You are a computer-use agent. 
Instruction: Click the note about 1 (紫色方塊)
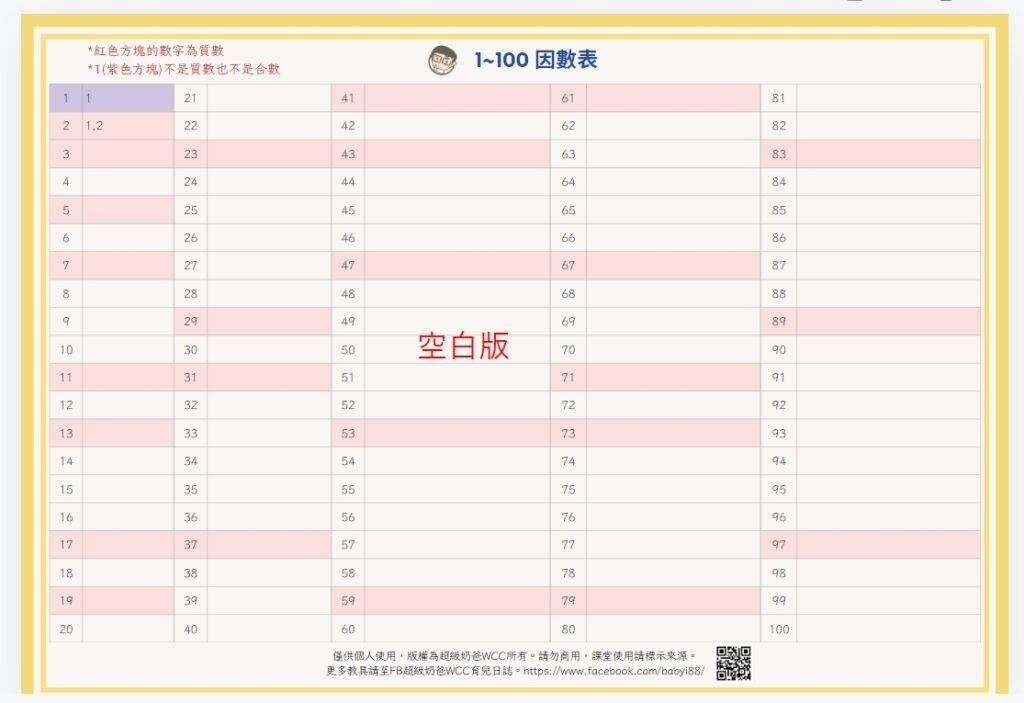[183, 69]
